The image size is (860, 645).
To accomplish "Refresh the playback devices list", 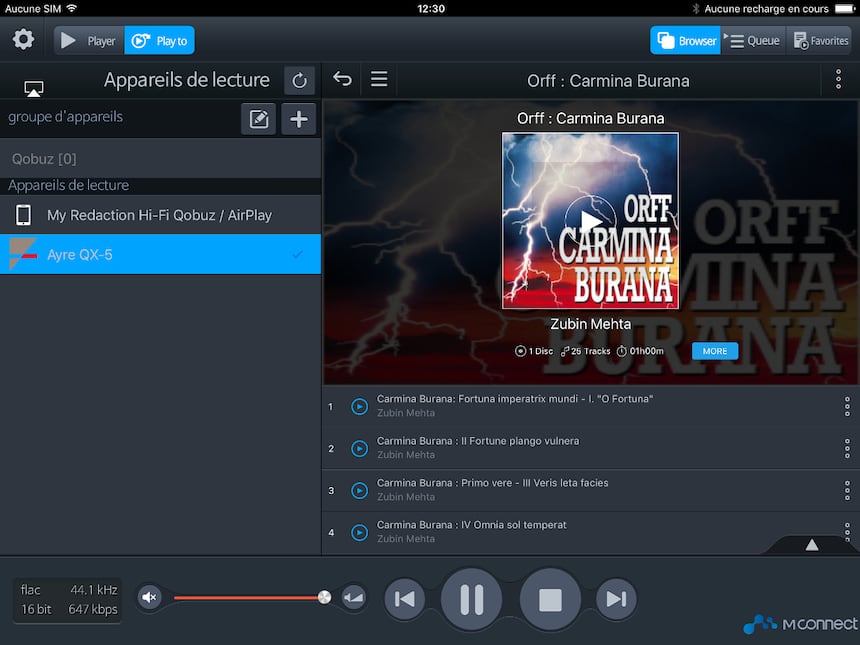I will [x=299, y=81].
